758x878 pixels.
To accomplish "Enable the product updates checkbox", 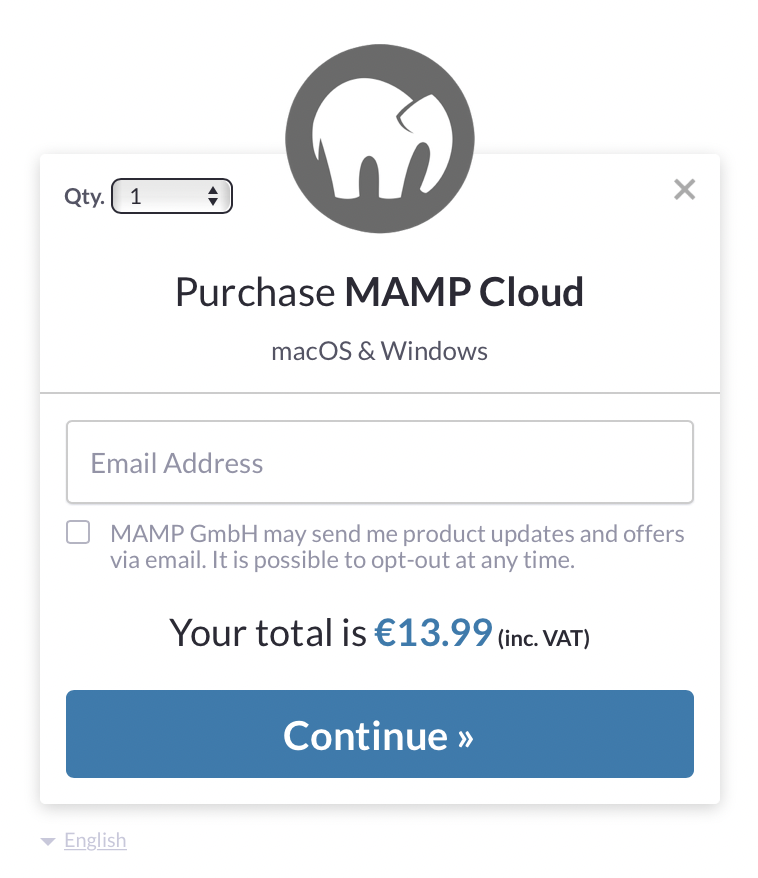I will coord(77,532).
